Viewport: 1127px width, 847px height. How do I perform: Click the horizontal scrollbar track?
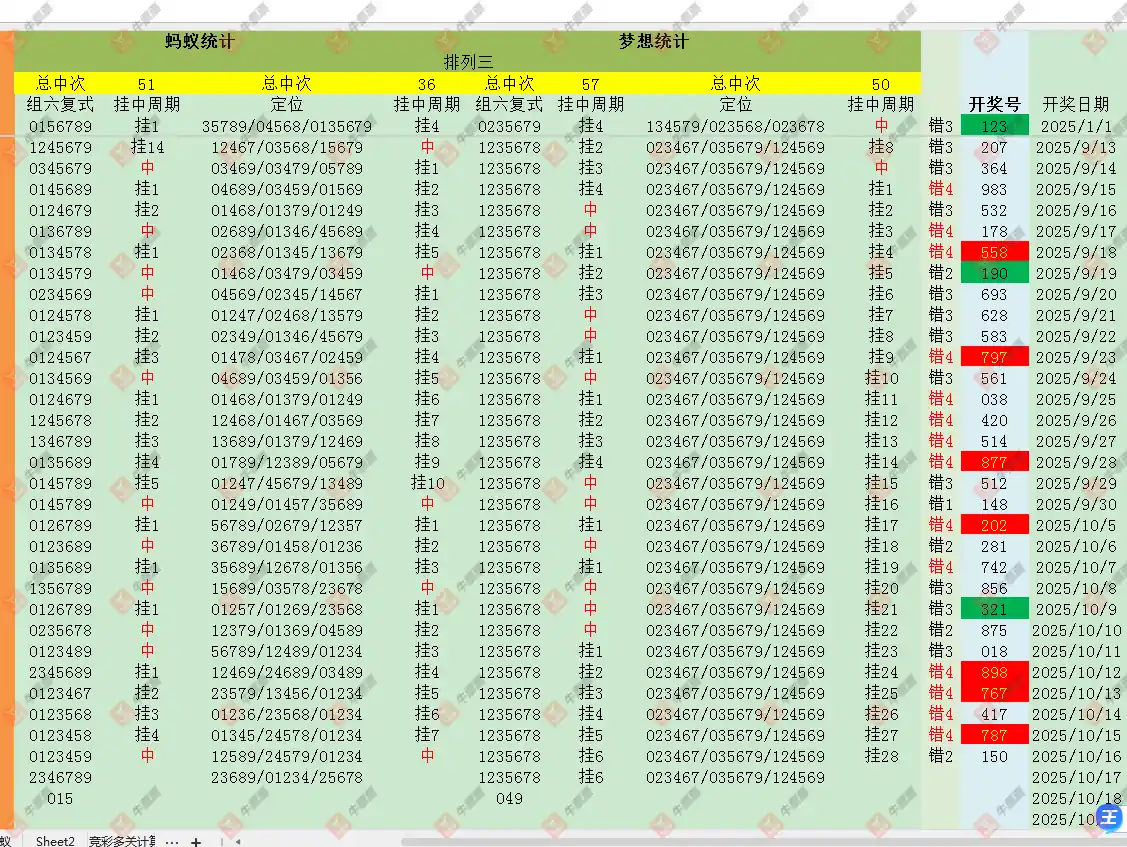[700, 841]
